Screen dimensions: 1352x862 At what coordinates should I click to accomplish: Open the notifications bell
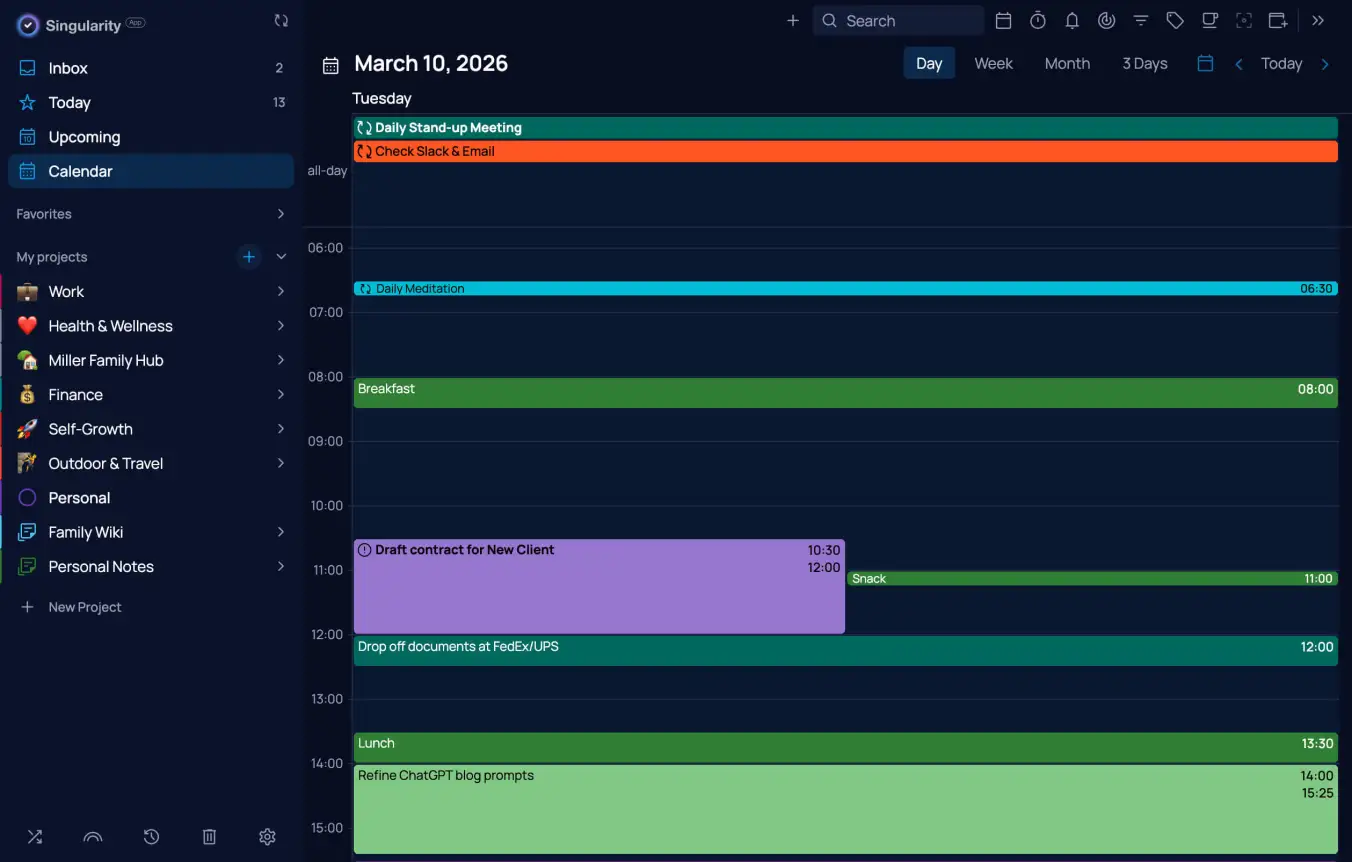(1072, 21)
